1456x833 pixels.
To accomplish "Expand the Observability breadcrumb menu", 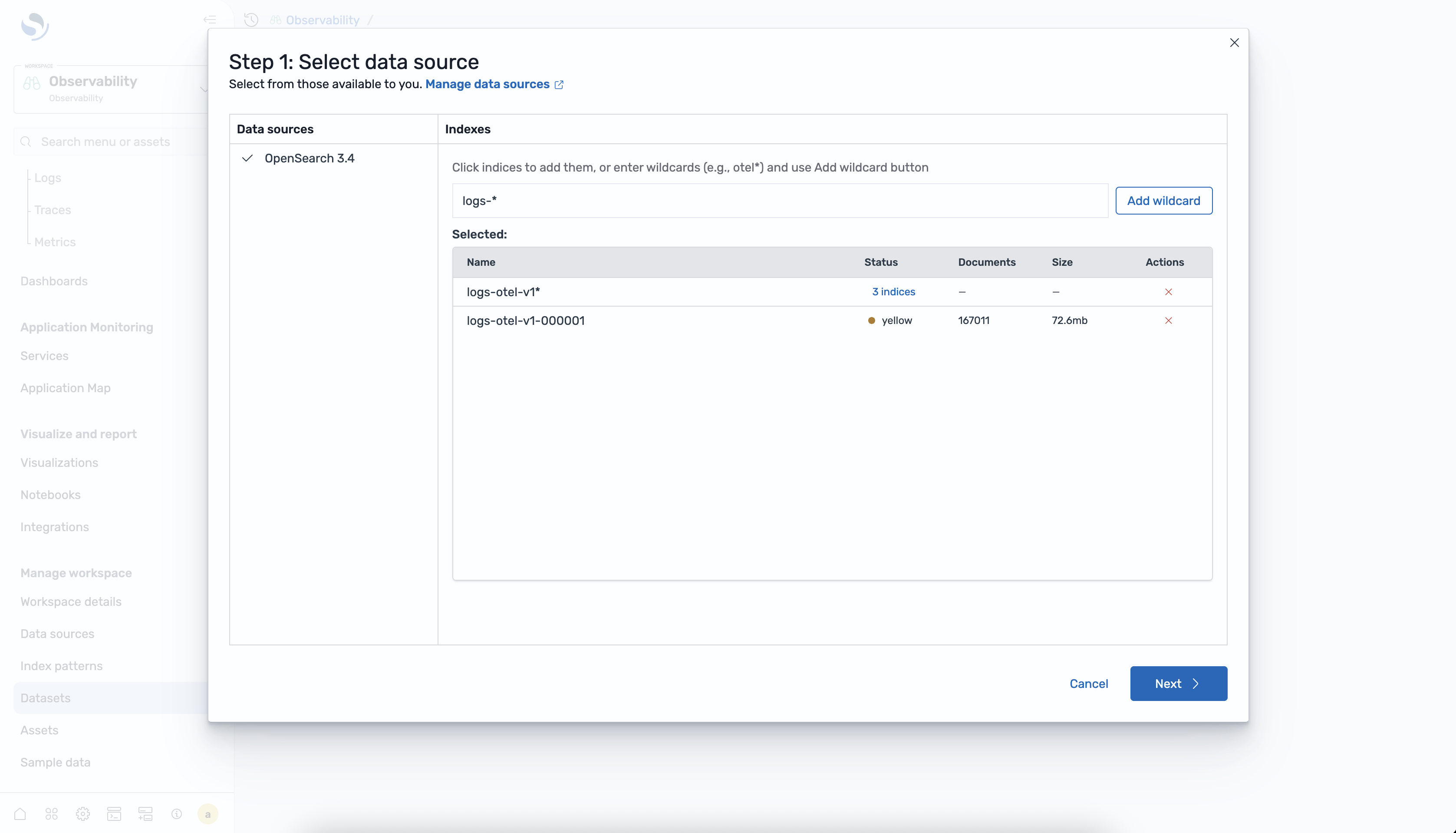I will coord(322,19).
